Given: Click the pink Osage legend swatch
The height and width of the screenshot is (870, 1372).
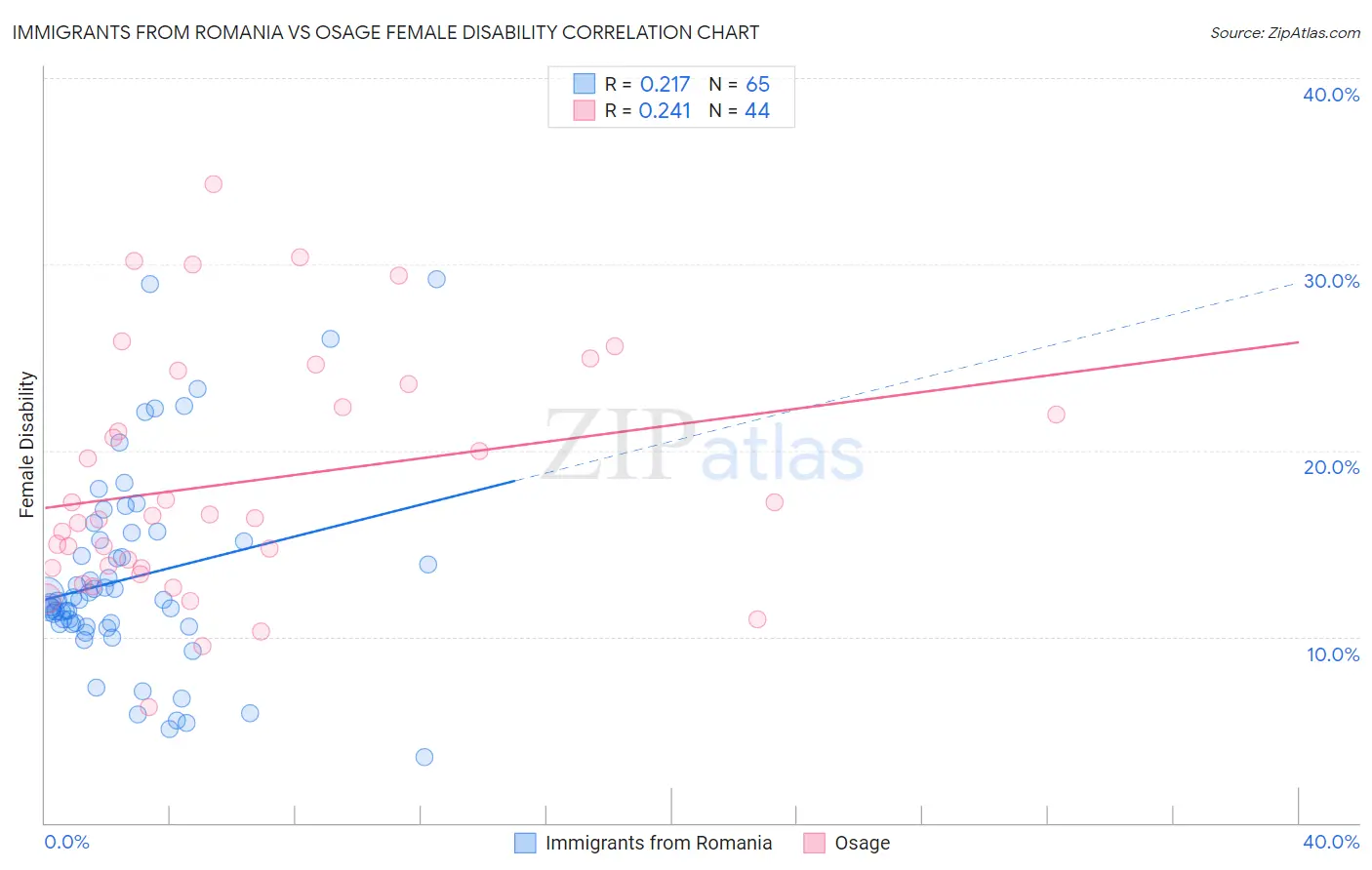Looking at the screenshot, I should [814, 843].
